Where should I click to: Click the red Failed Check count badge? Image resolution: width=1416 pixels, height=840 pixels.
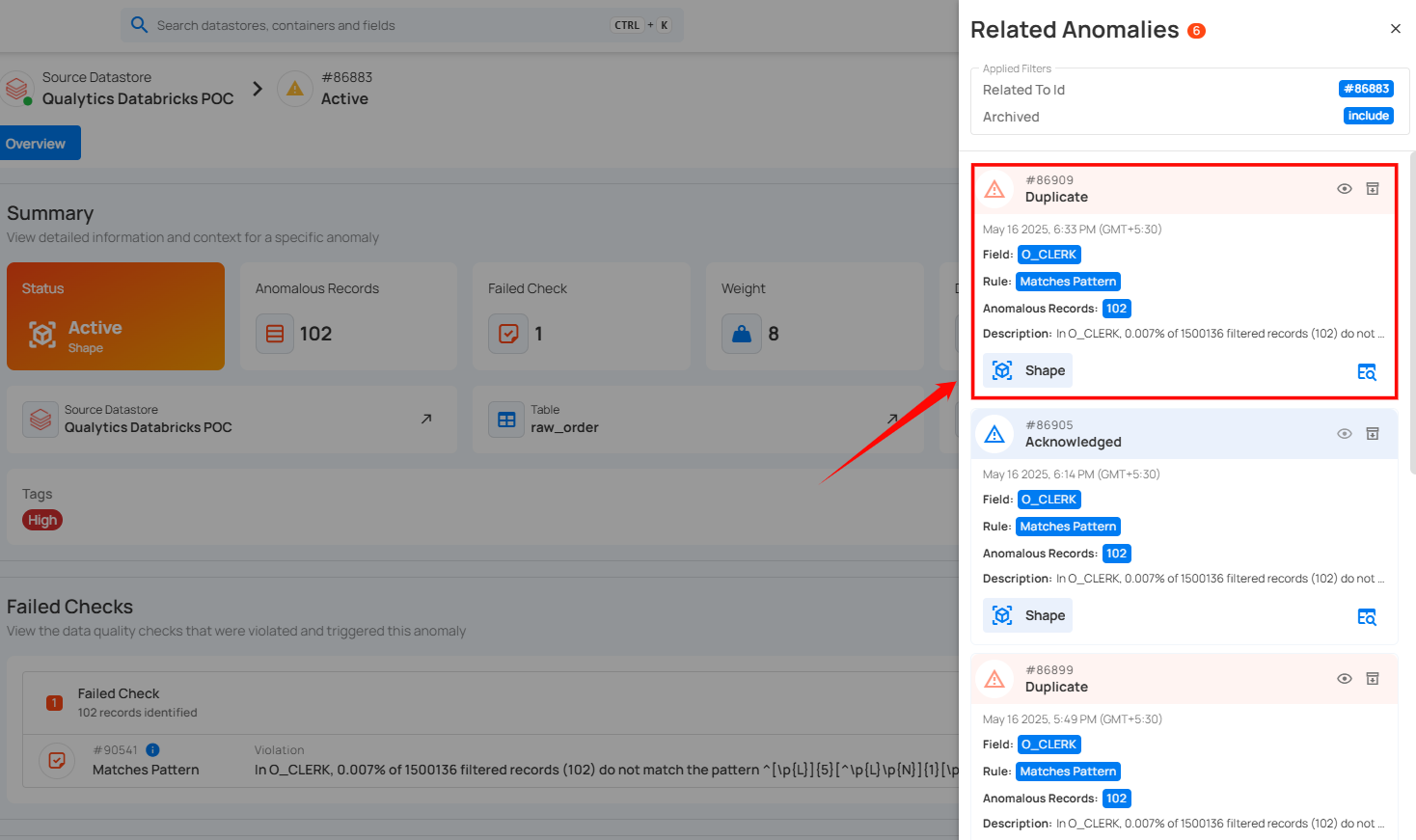(55, 702)
